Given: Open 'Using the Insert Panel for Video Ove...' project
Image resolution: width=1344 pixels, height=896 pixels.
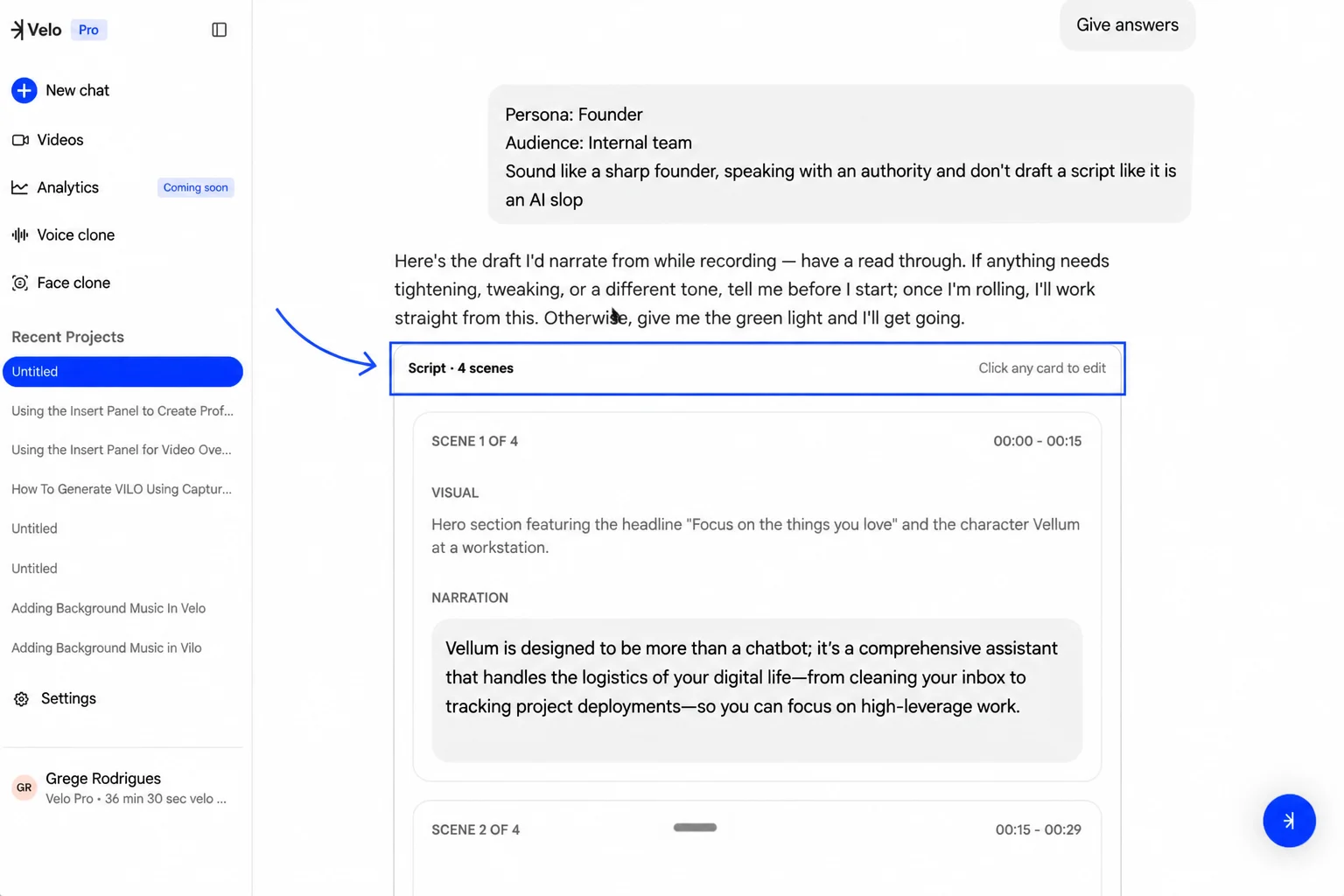Looking at the screenshot, I should (x=122, y=450).
